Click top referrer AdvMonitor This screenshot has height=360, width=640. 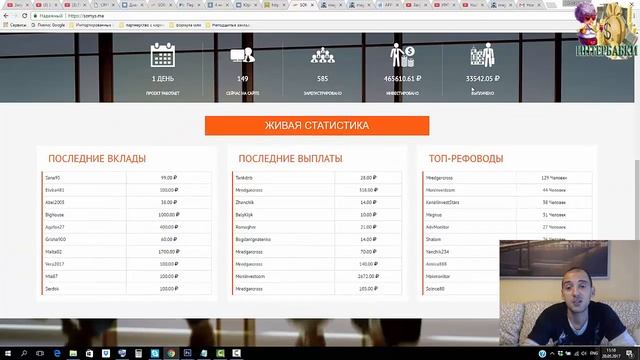pos(437,227)
